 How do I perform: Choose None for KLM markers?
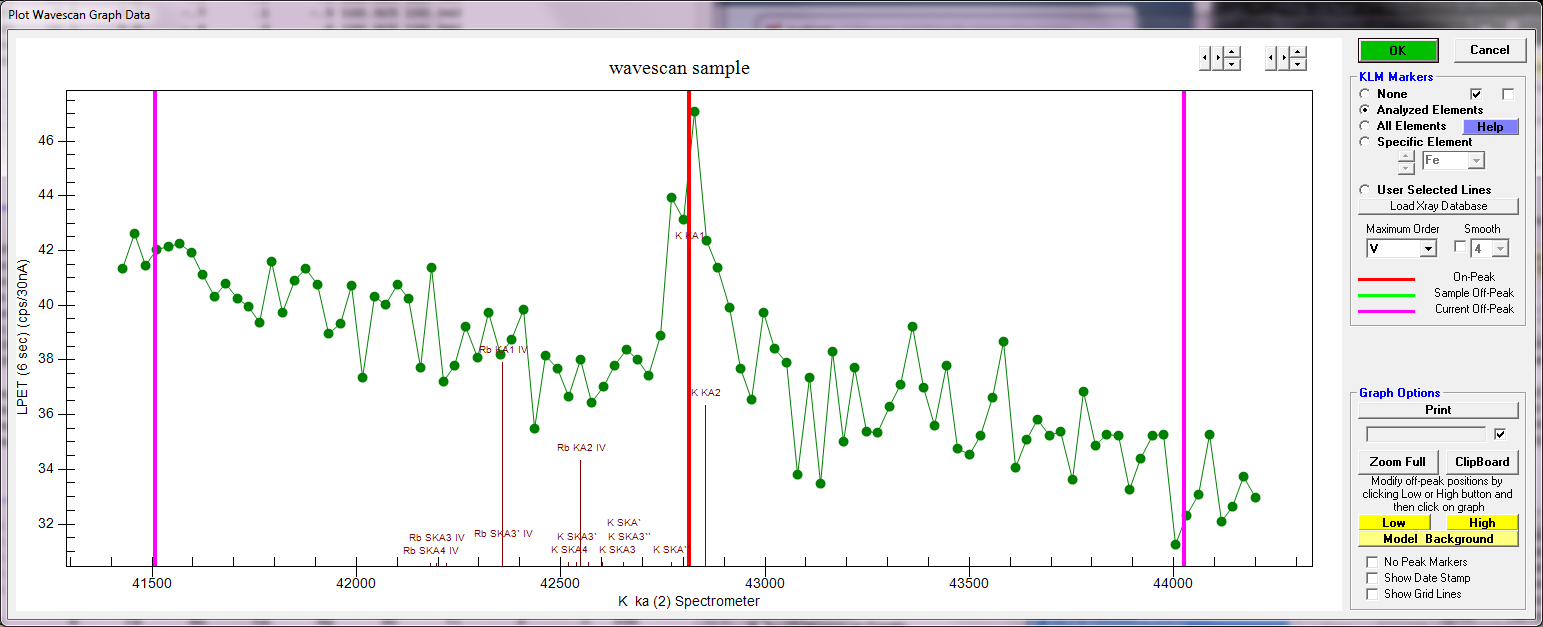pyautogui.click(x=1365, y=94)
